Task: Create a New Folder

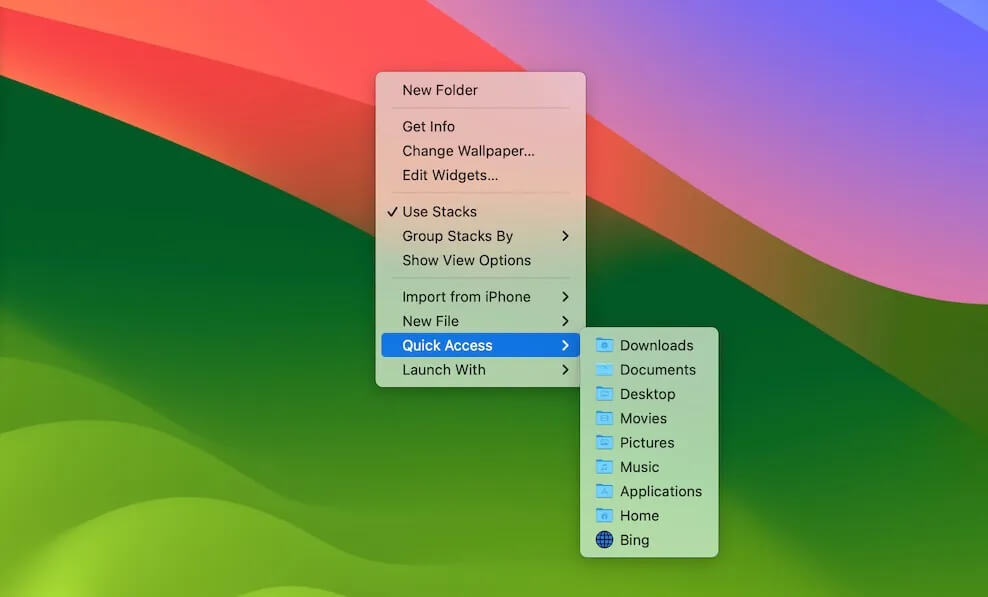Action: (x=441, y=90)
